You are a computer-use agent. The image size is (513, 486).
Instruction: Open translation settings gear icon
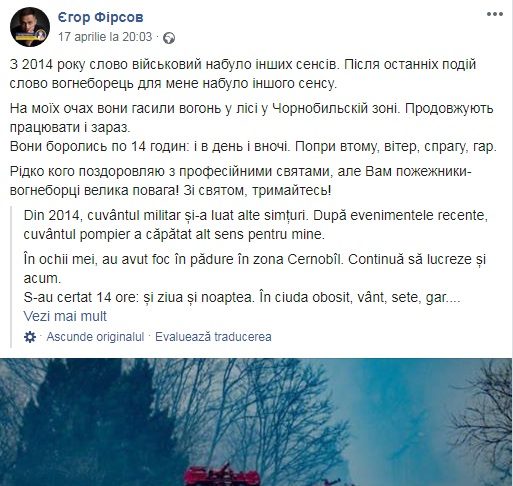(x=30, y=337)
